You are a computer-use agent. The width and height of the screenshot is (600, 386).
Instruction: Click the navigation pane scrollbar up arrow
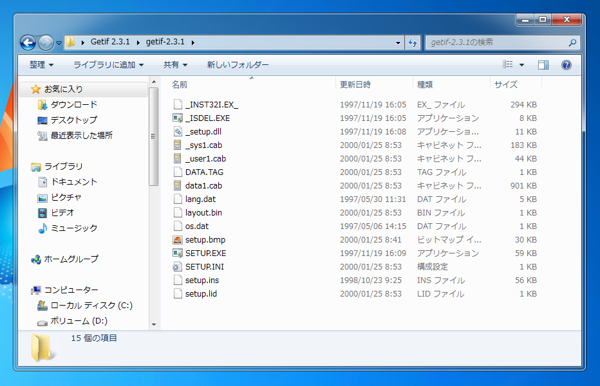pos(154,81)
